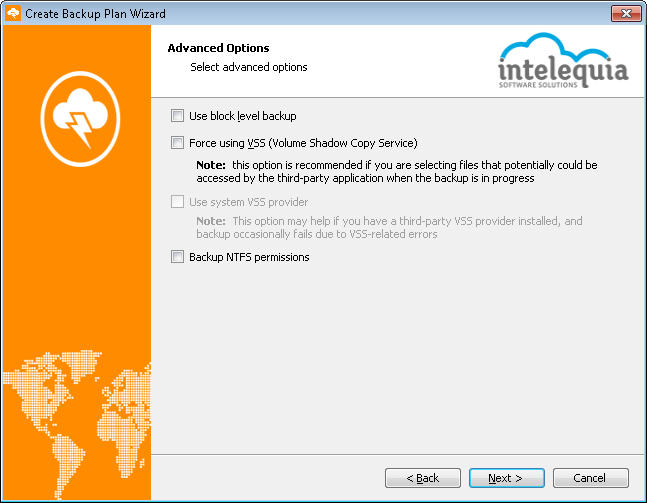Click the Intelequia cloud logo
Image resolution: width=647 pixels, height=503 pixels.
563,61
